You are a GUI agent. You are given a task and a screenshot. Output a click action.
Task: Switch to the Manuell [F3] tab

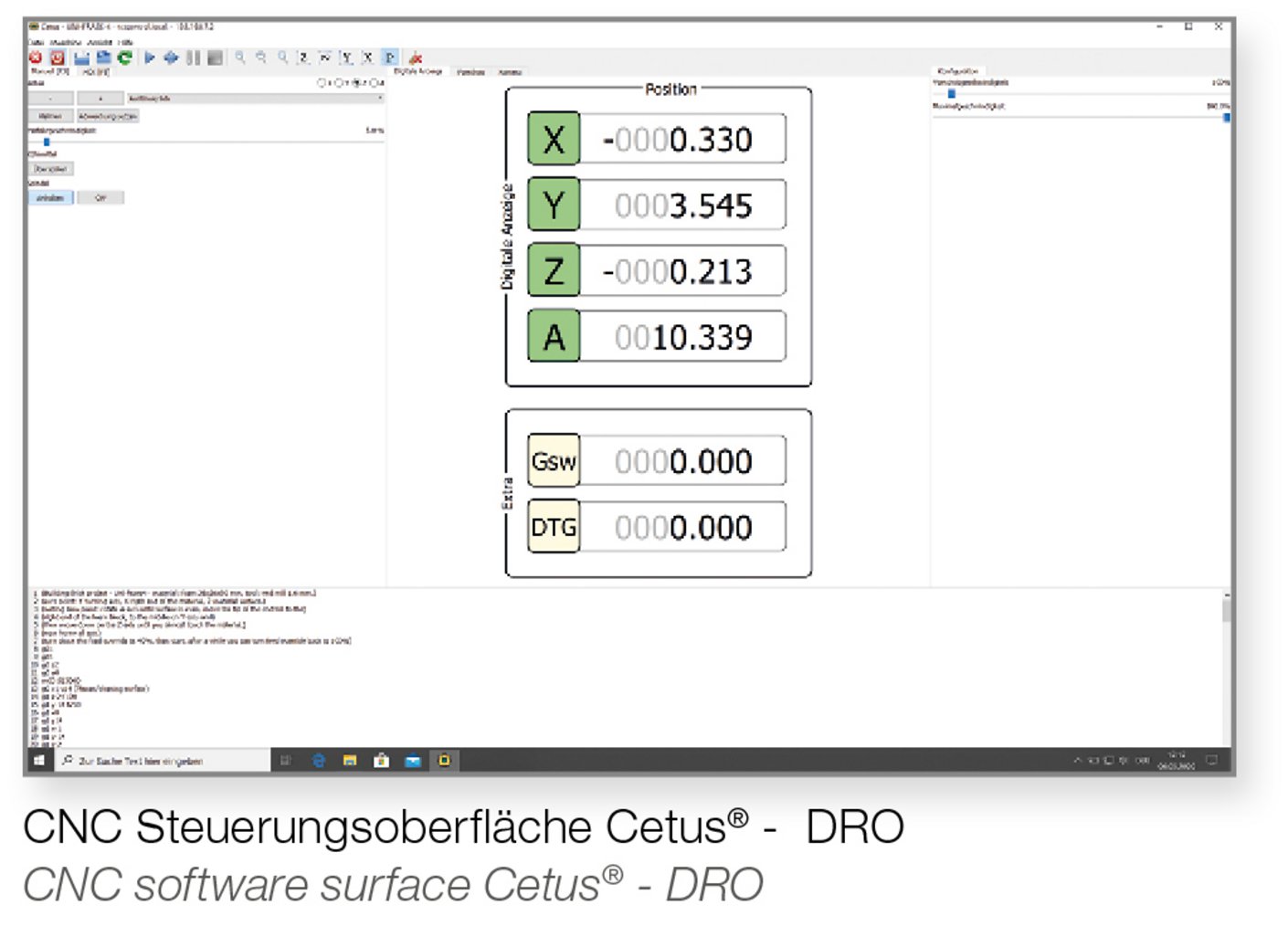(50, 71)
